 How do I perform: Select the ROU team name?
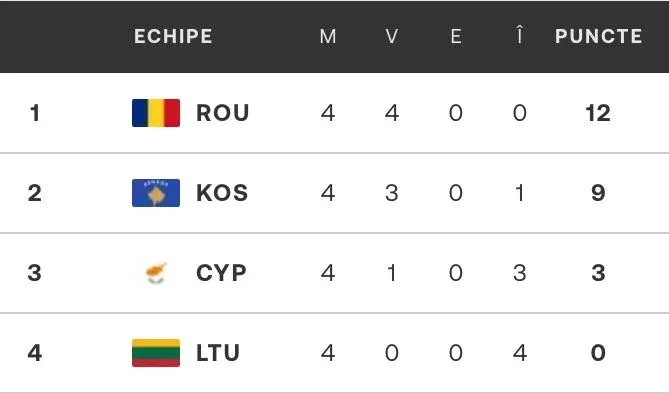(x=222, y=113)
